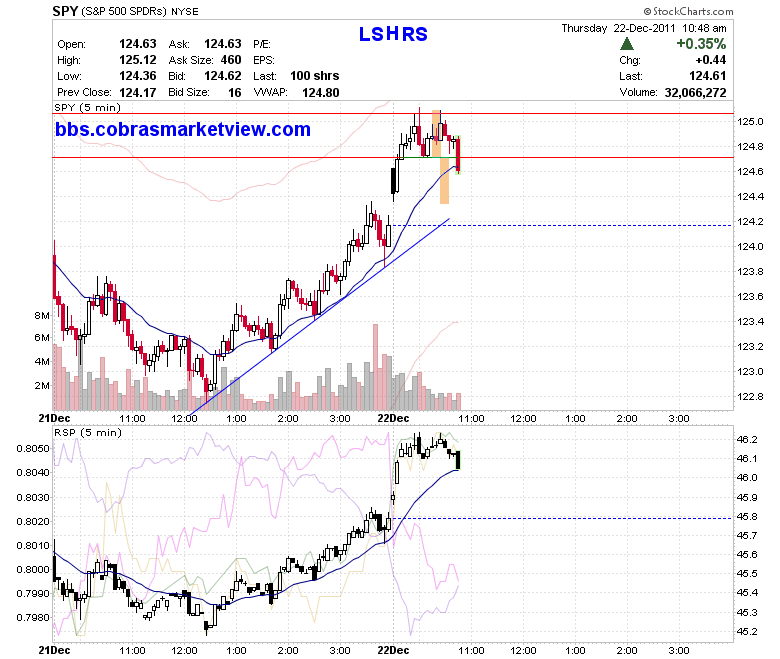Click the Low value 124.36
The height and width of the screenshot is (659, 780).
pos(138,76)
